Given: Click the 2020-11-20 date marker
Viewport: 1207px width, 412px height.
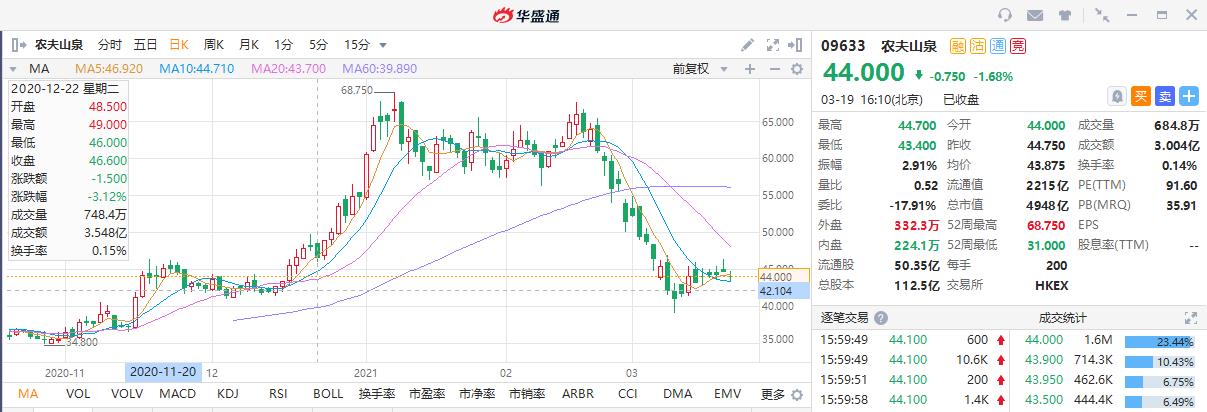Looking at the screenshot, I should click(x=163, y=371).
